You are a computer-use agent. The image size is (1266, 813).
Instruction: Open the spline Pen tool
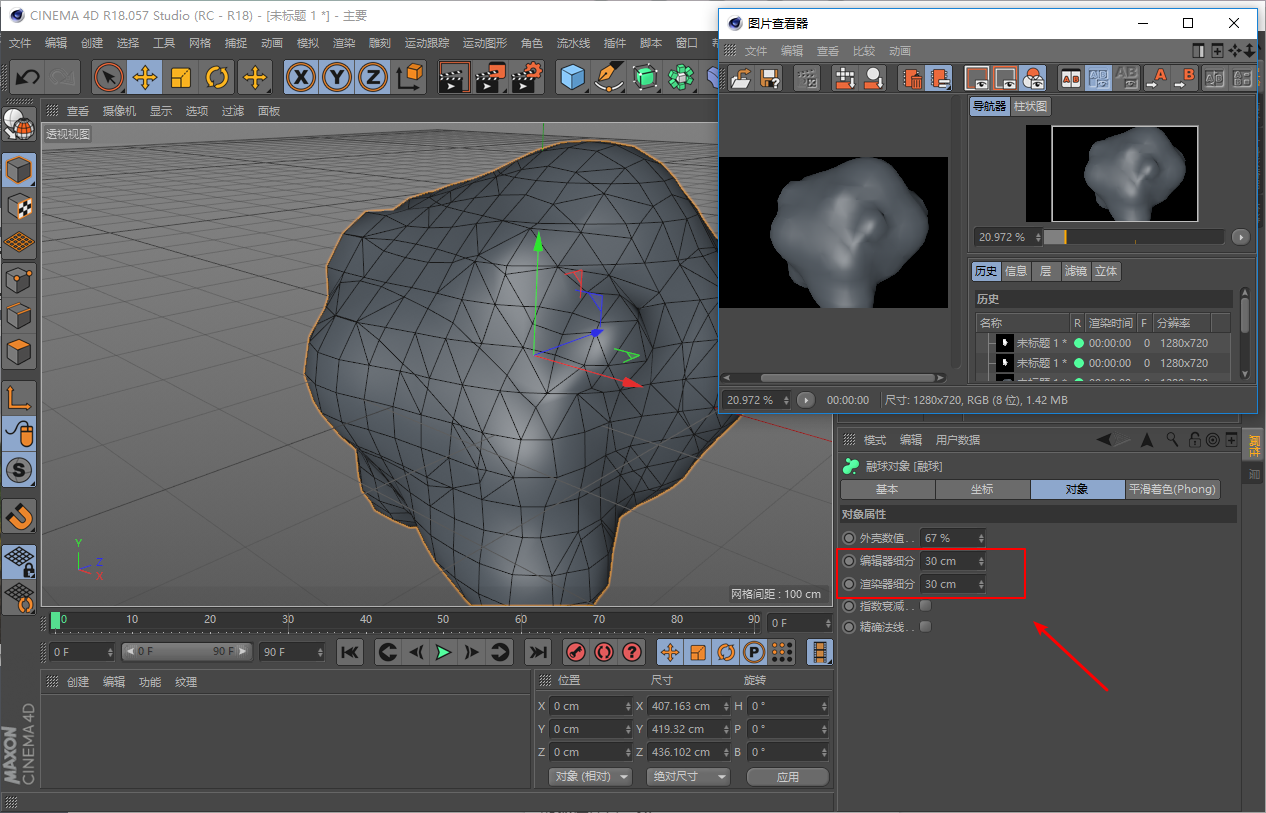click(x=609, y=77)
